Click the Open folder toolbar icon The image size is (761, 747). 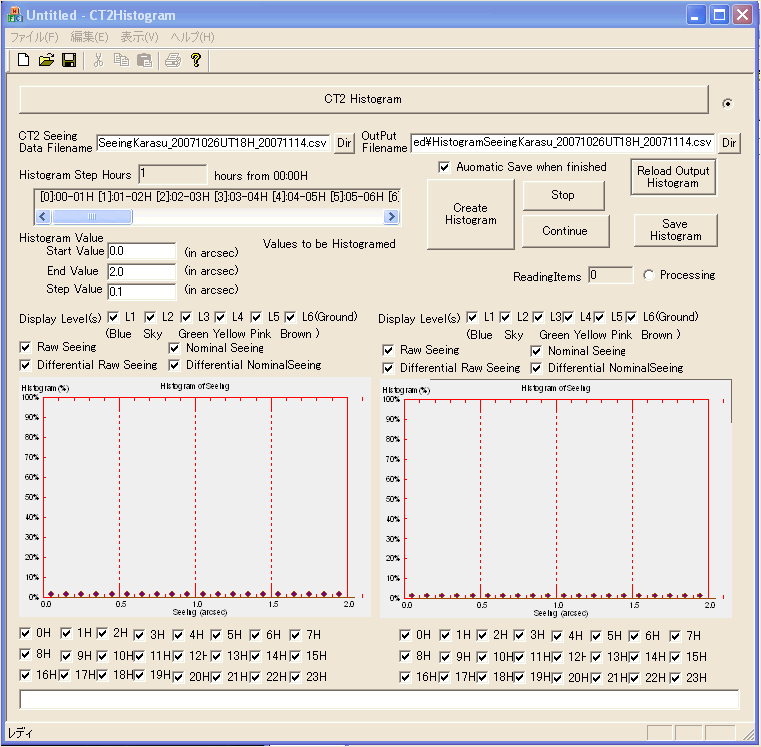pos(46,61)
